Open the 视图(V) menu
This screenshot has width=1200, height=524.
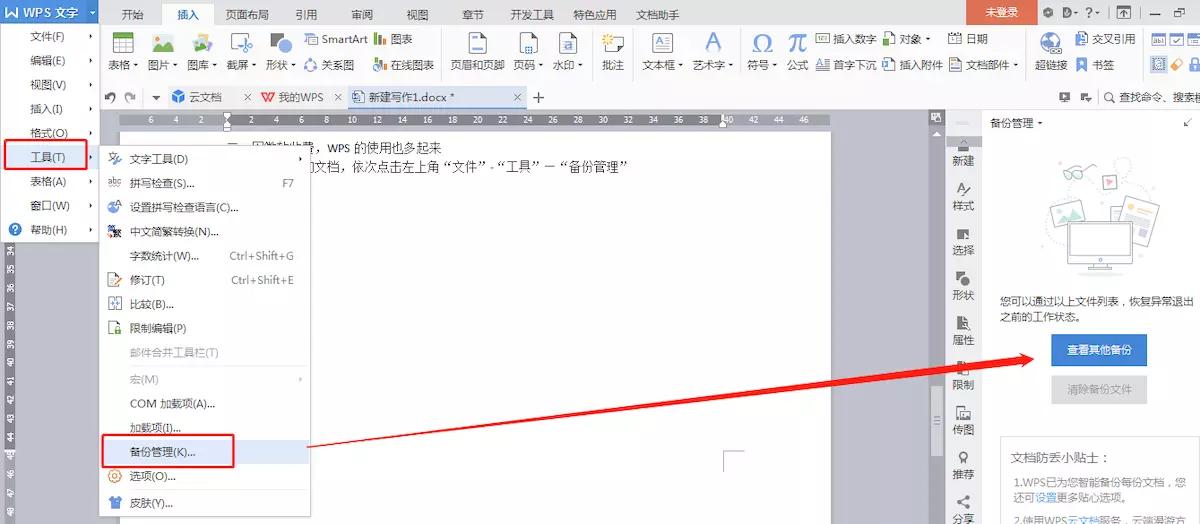[50, 85]
